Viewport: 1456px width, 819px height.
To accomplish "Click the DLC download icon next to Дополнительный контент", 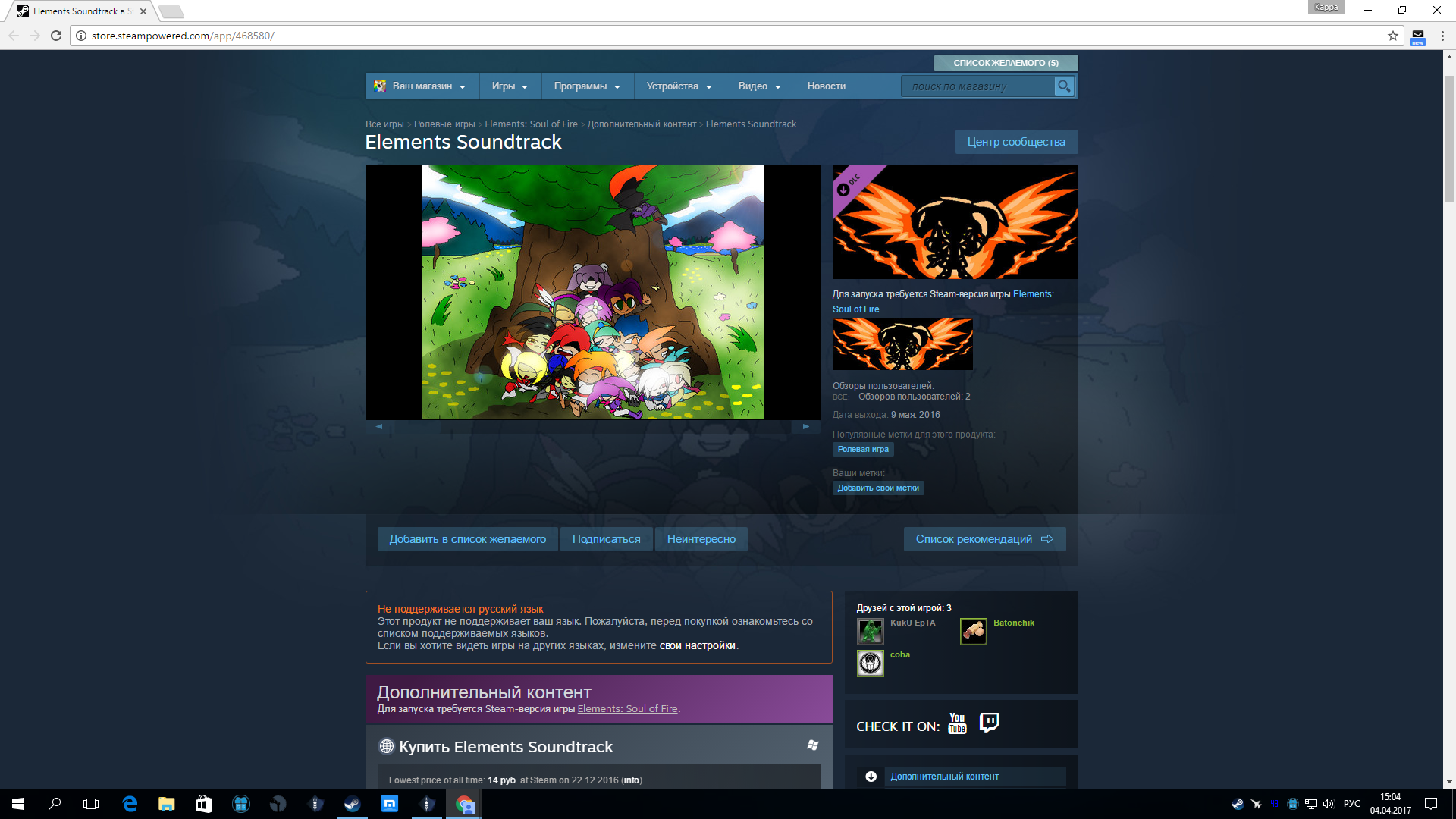I will point(871,777).
